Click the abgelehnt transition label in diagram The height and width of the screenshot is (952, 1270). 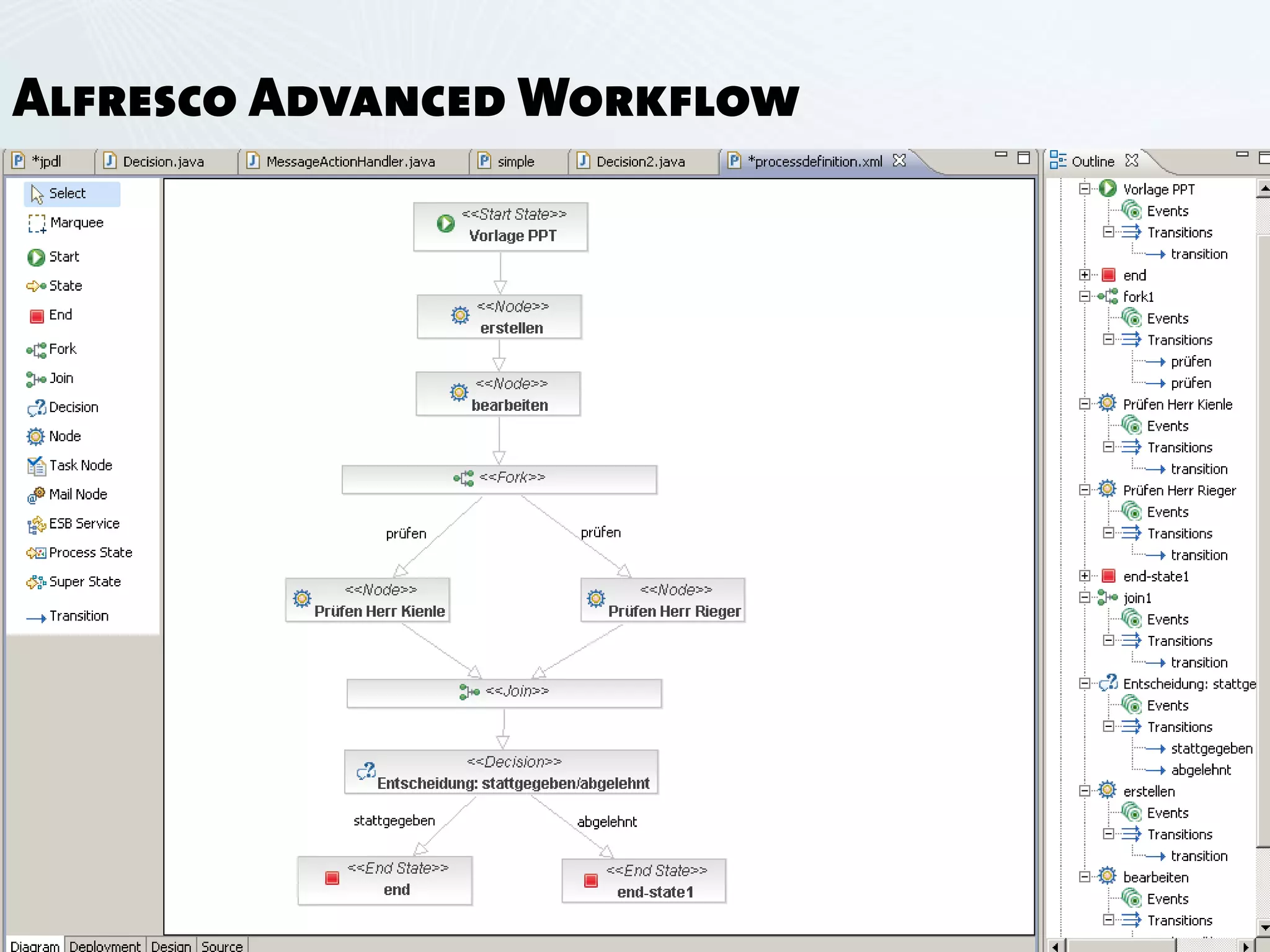[607, 822]
